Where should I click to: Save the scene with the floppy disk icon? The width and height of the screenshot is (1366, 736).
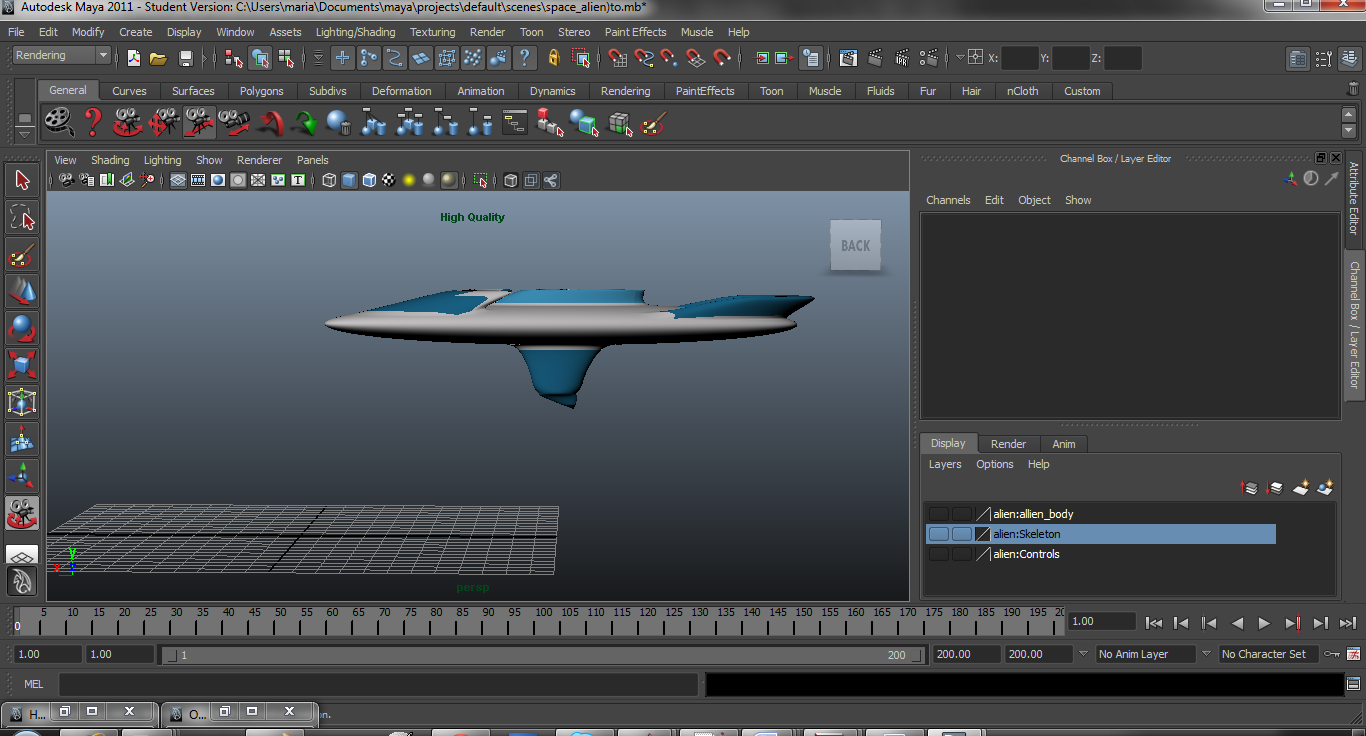[185, 58]
